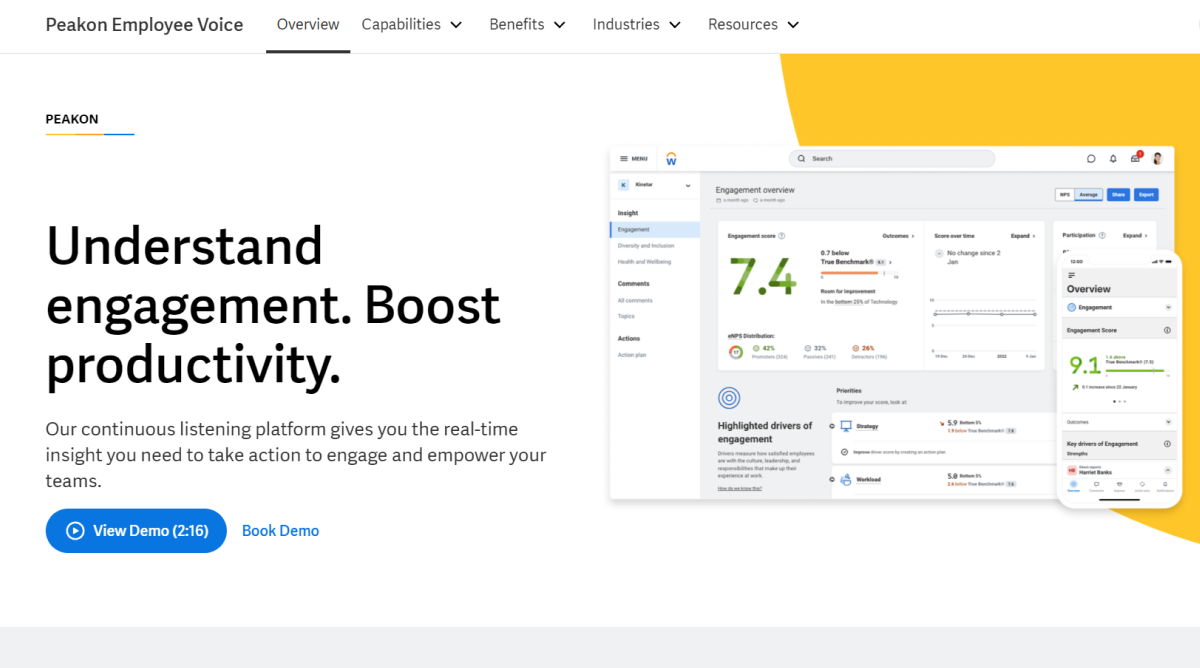Viewport: 1200px width, 668px height.
Task: Expand the Benefits dropdown menu
Action: click(527, 25)
